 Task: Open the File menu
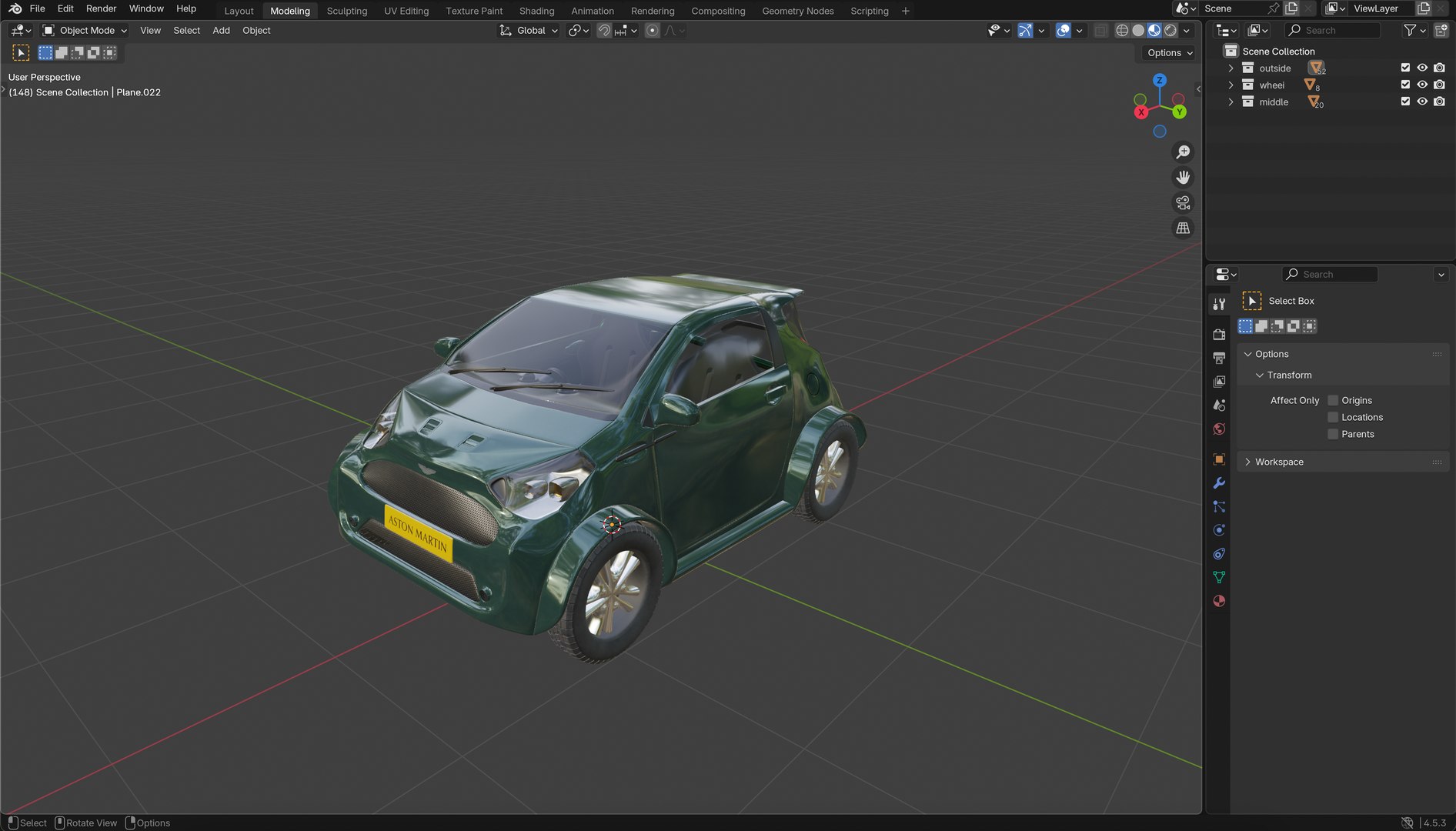point(37,8)
